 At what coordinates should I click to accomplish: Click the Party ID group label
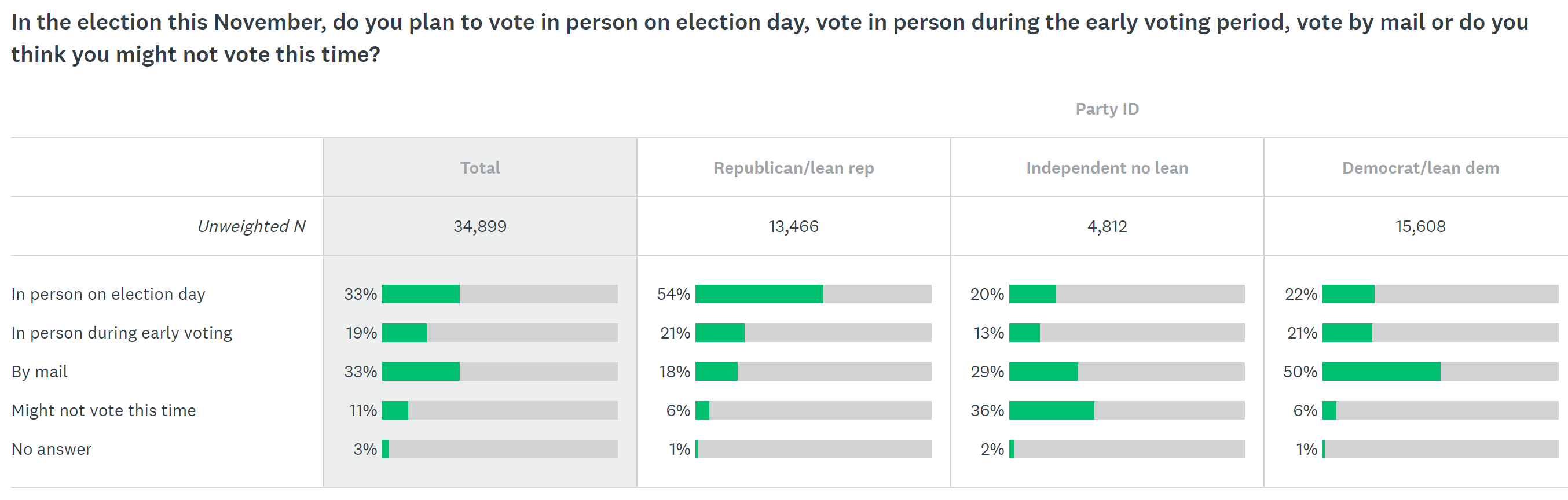[1107, 109]
